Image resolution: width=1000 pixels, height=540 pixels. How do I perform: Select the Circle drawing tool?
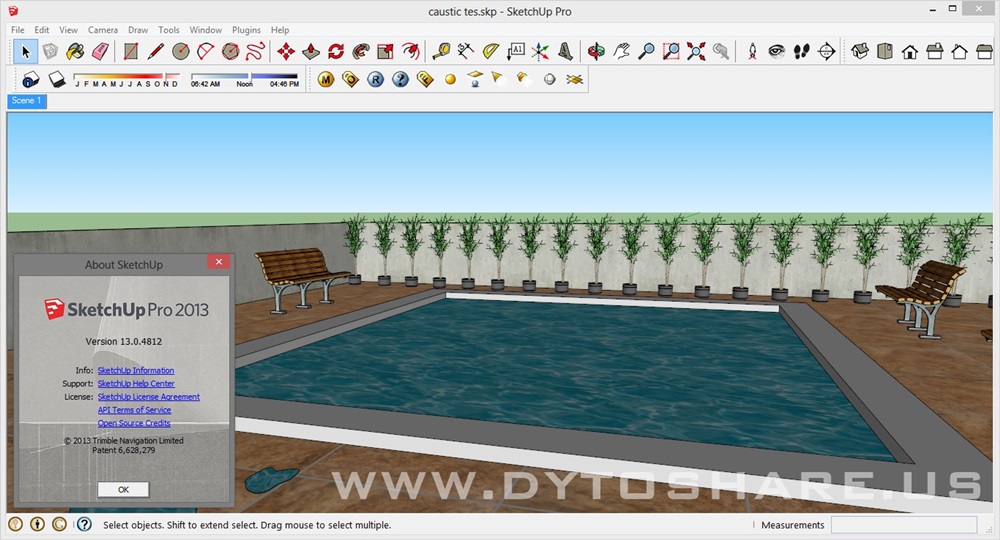point(180,52)
